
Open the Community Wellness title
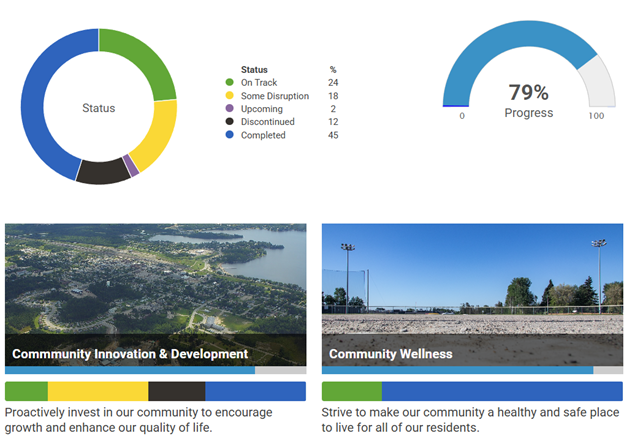click(x=391, y=354)
